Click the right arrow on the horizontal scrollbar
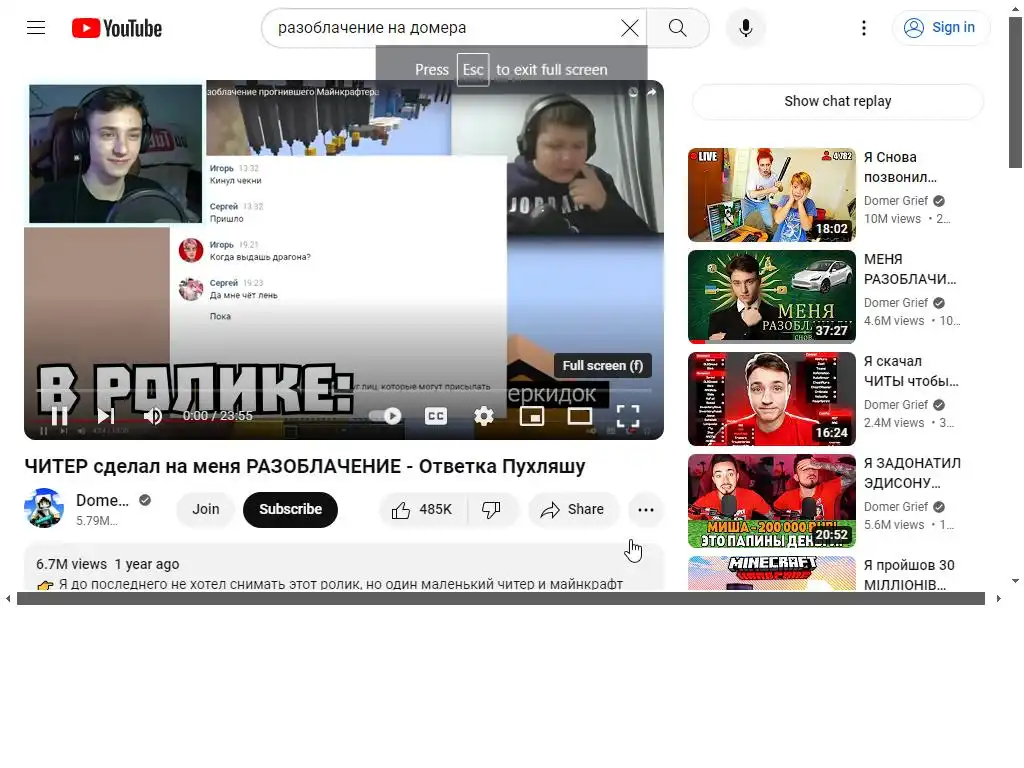This screenshot has width=1024, height=768. 999,598
